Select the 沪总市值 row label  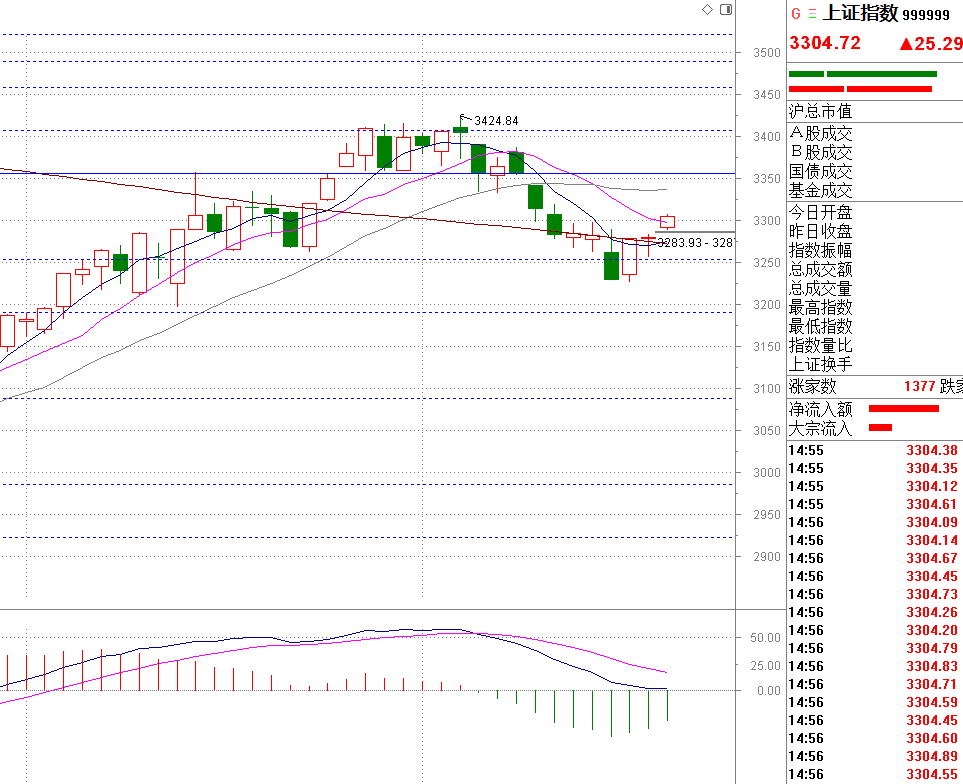[x=821, y=111]
